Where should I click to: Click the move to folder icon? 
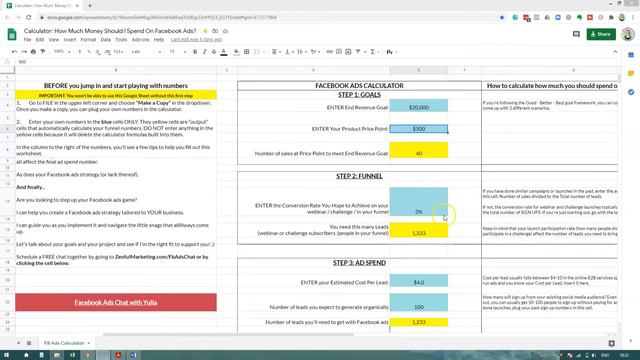[x=215, y=31]
